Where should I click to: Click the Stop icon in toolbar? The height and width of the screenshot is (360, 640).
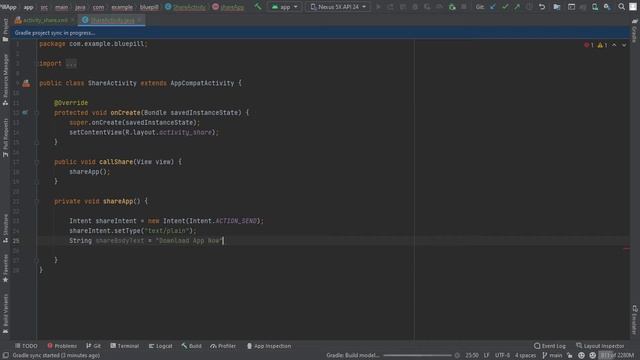pyautogui.click(x=464, y=7)
